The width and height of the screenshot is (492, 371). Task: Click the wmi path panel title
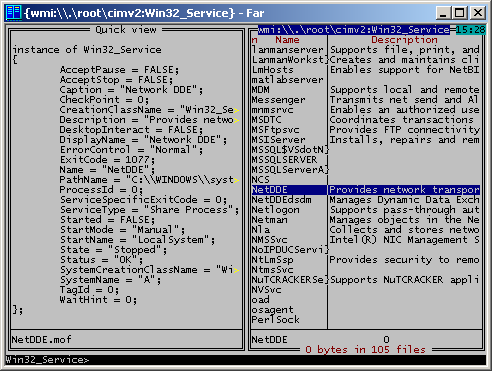point(354,30)
